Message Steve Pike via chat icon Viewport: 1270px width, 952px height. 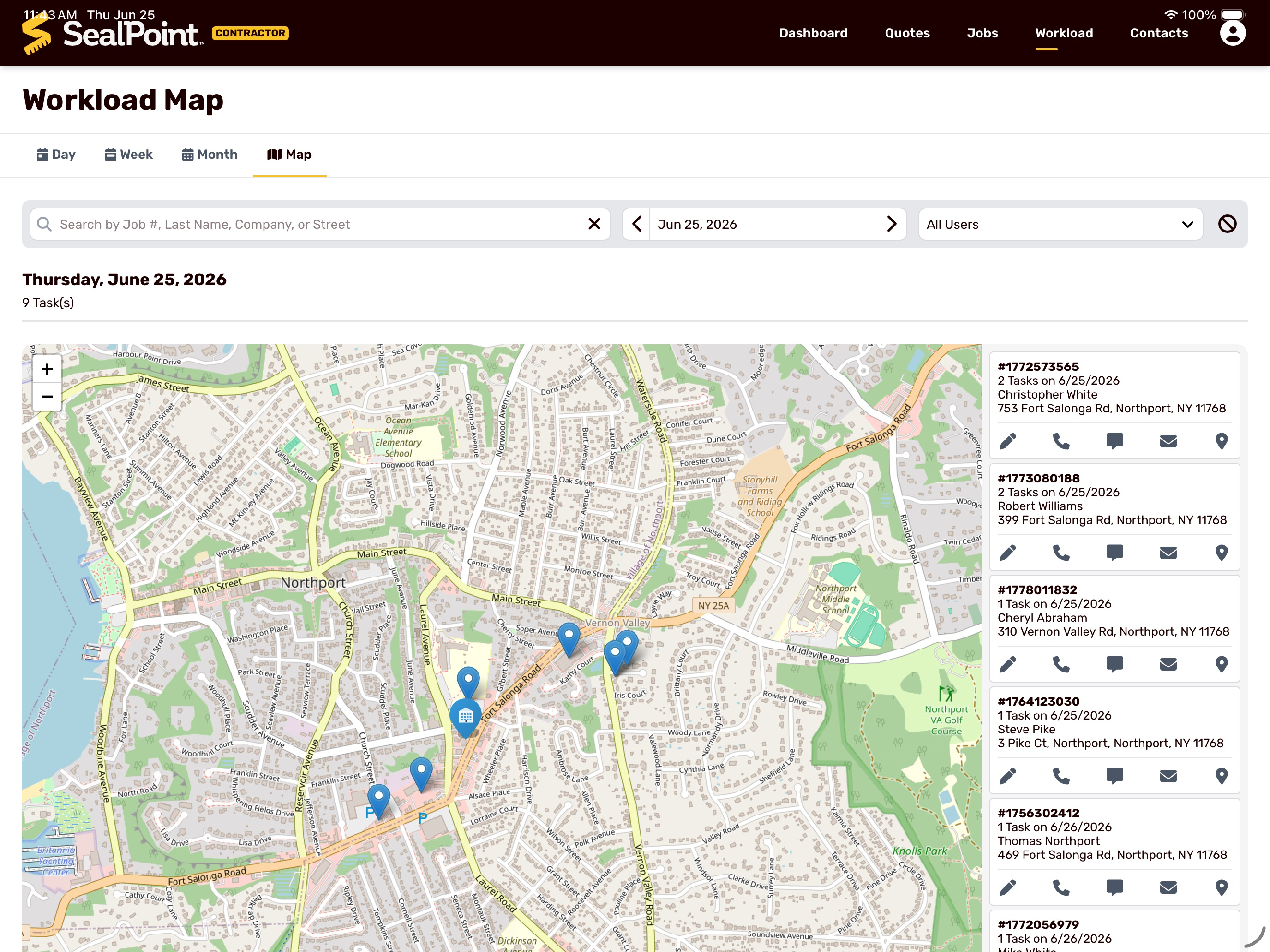pyautogui.click(x=1114, y=776)
